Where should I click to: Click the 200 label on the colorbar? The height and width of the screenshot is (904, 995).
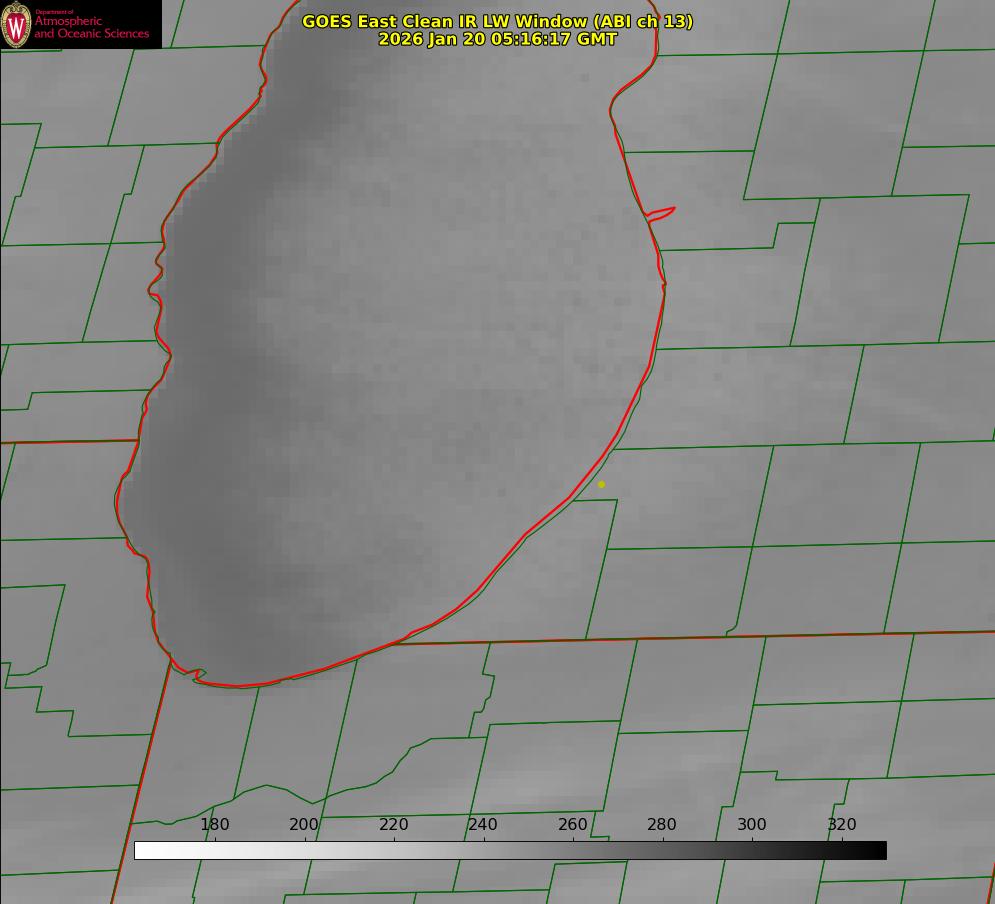tap(304, 824)
